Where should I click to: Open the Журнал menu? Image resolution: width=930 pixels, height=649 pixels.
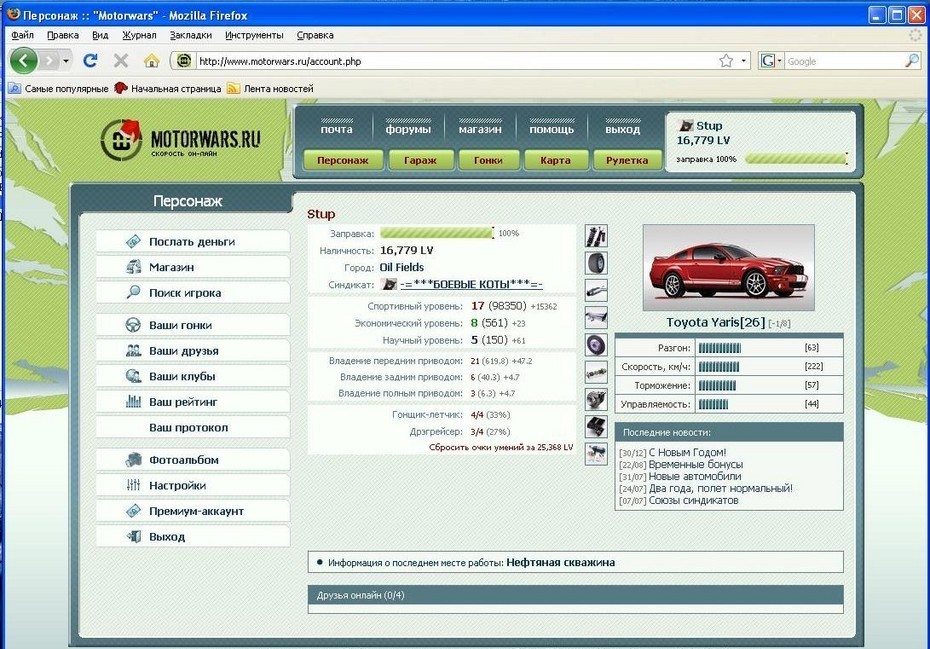139,35
